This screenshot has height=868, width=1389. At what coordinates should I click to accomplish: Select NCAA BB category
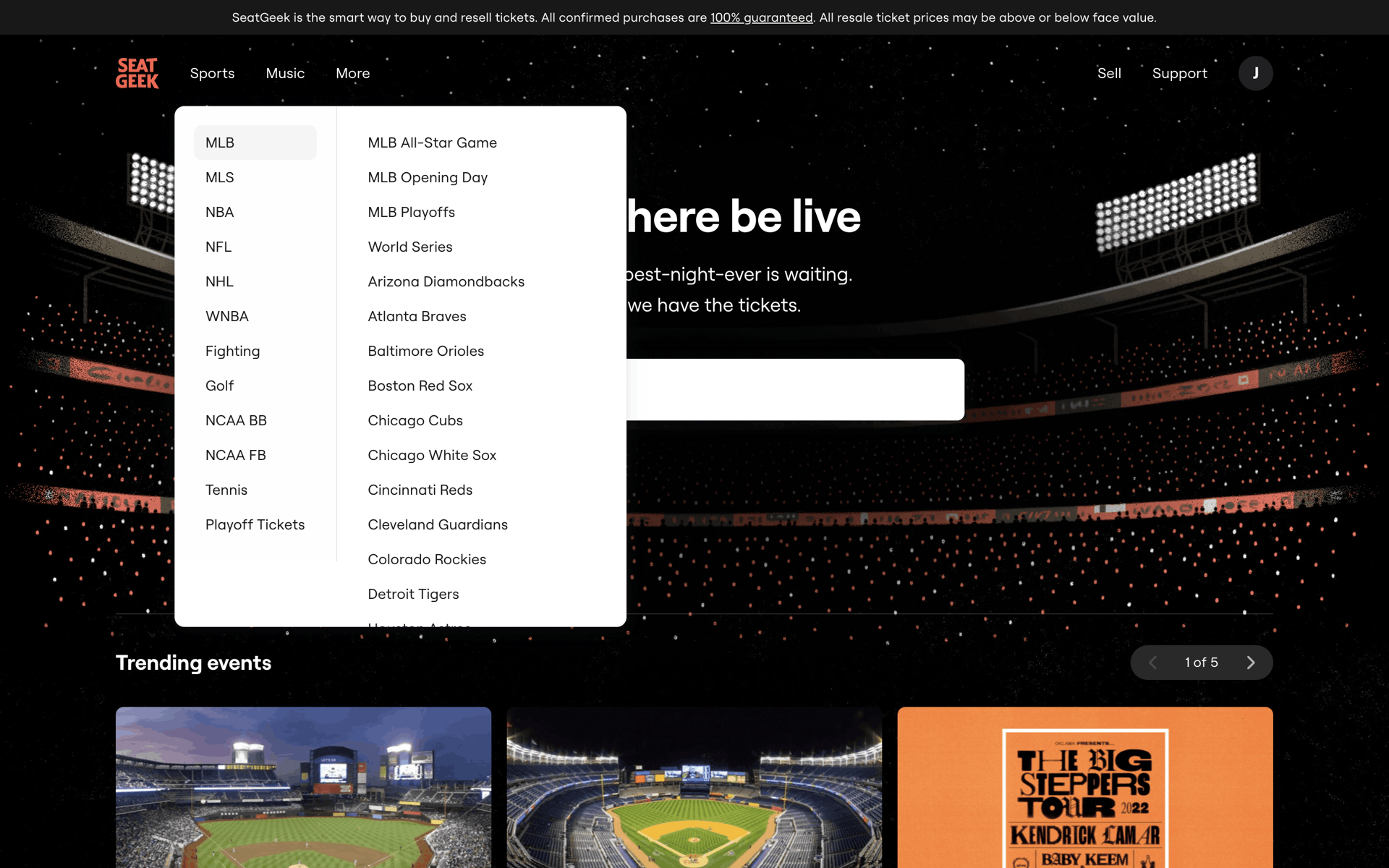(255, 420)
